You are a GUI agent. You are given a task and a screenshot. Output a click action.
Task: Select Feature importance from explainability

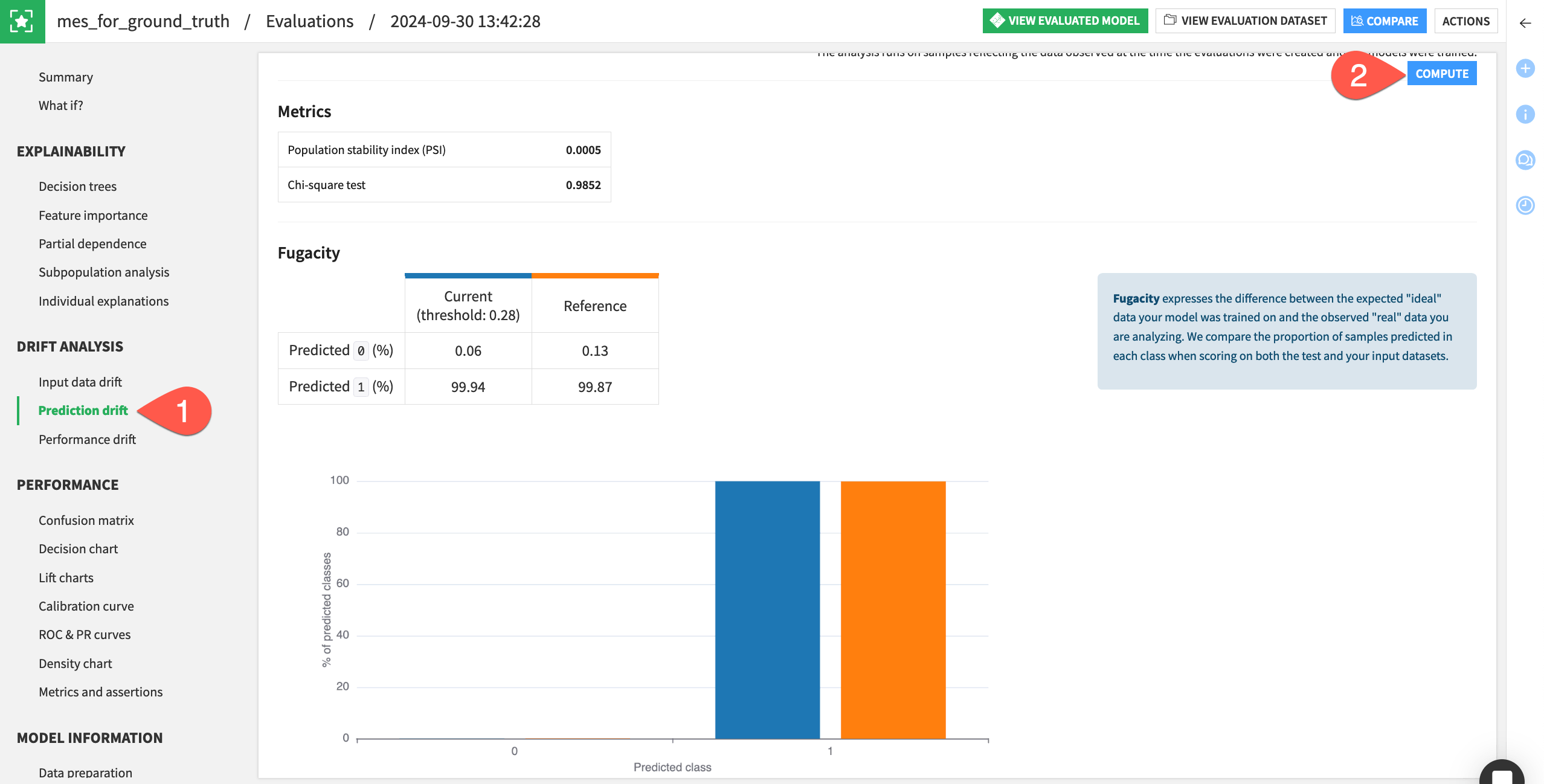coord(92,214)
